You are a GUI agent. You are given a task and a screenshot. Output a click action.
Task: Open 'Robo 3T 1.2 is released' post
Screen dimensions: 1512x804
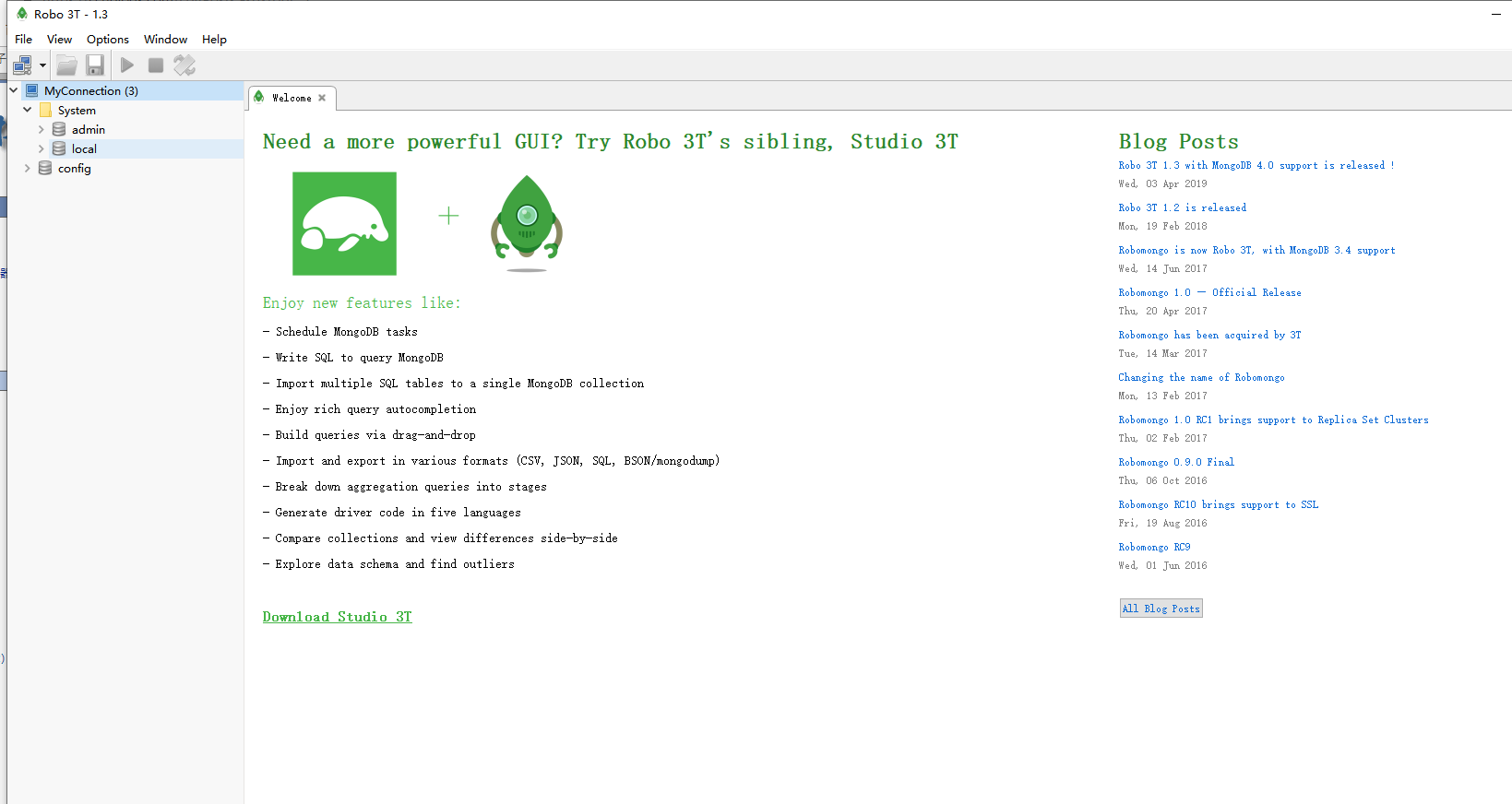1182,207
